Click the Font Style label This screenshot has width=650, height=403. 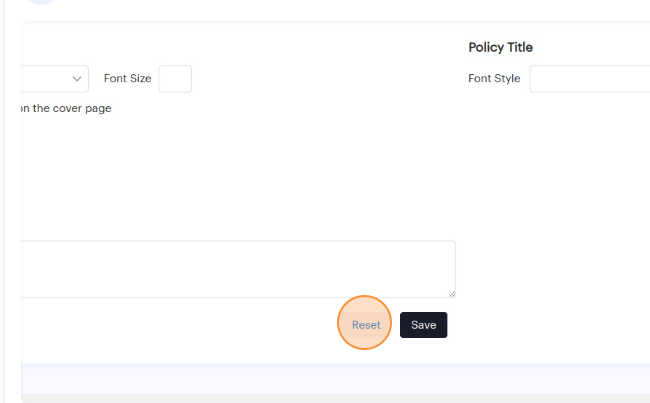[x=494, y=79]
